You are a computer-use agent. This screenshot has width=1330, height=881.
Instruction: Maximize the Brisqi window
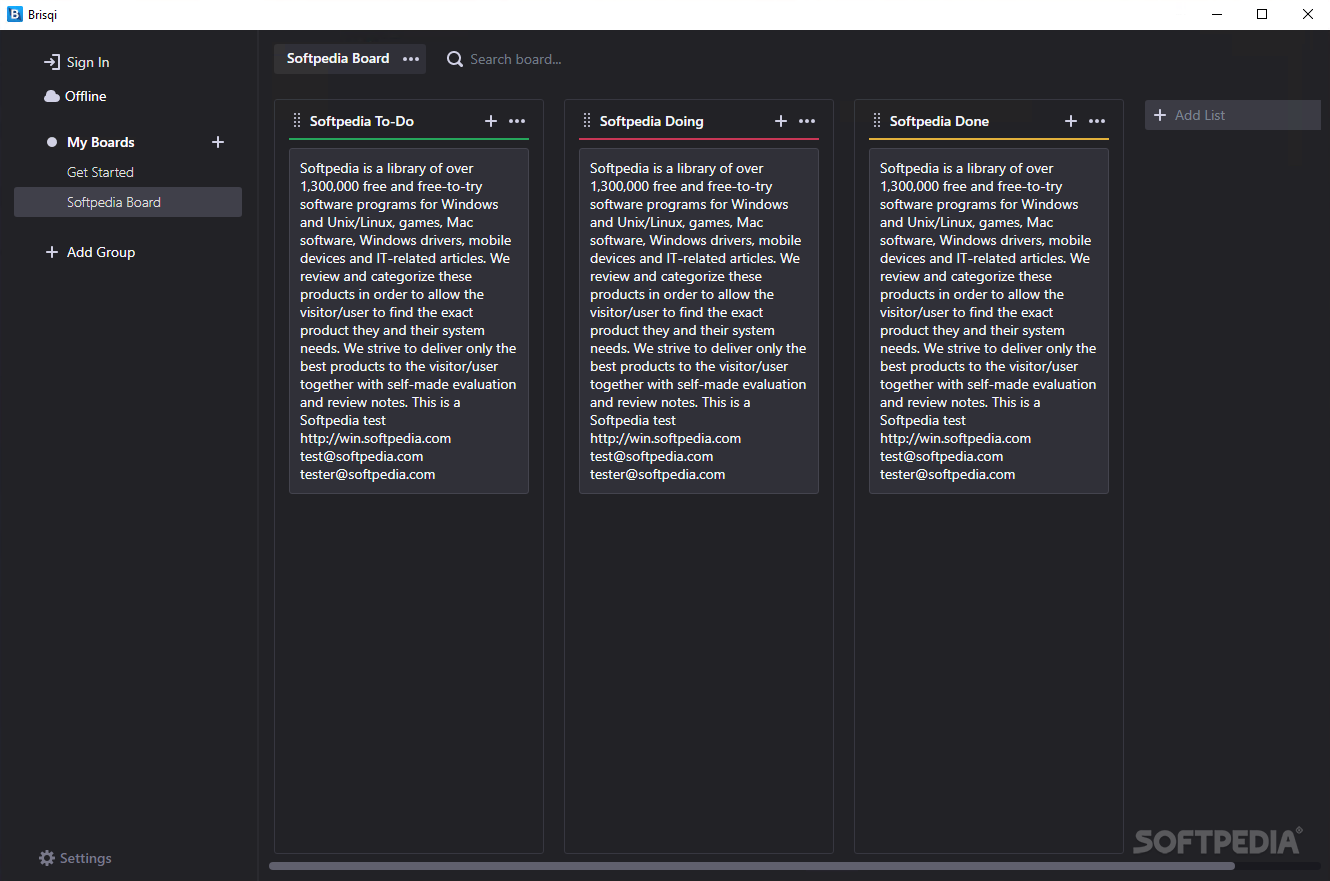coord(1262,14)
